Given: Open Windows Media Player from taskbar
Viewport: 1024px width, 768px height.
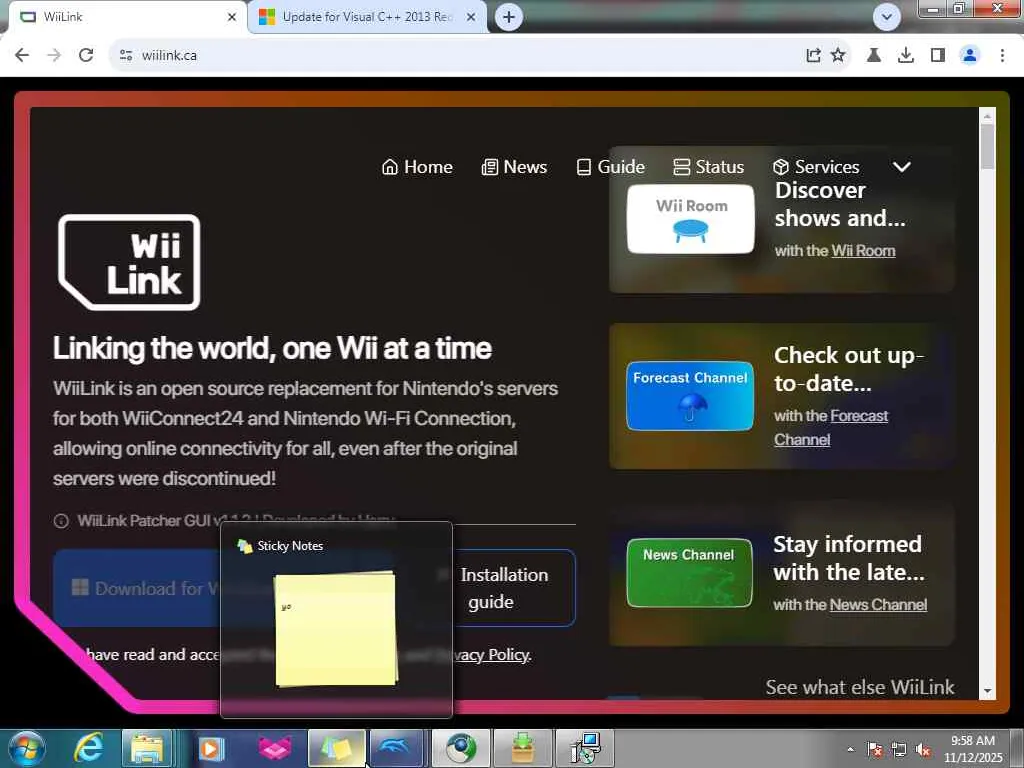Looking at the screenshot, I should 210,748.
